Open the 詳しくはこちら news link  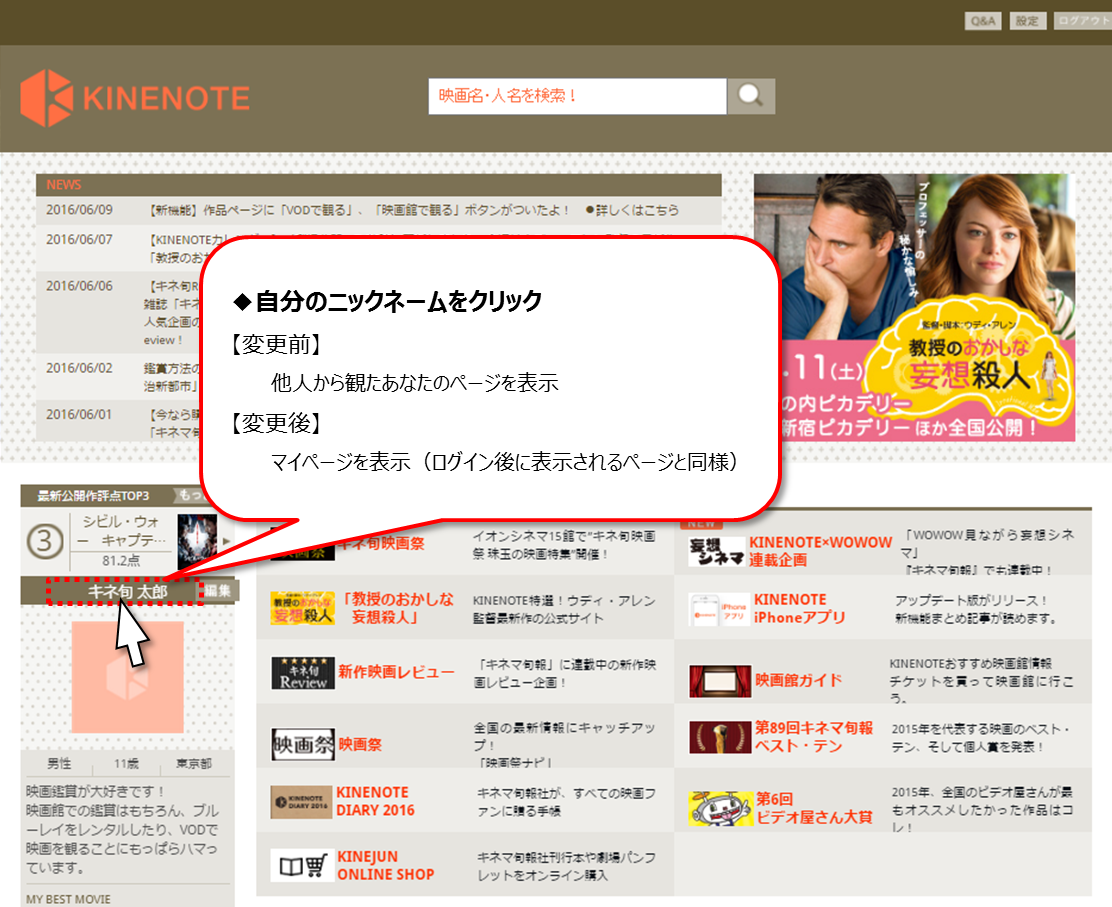pos(637,210)
